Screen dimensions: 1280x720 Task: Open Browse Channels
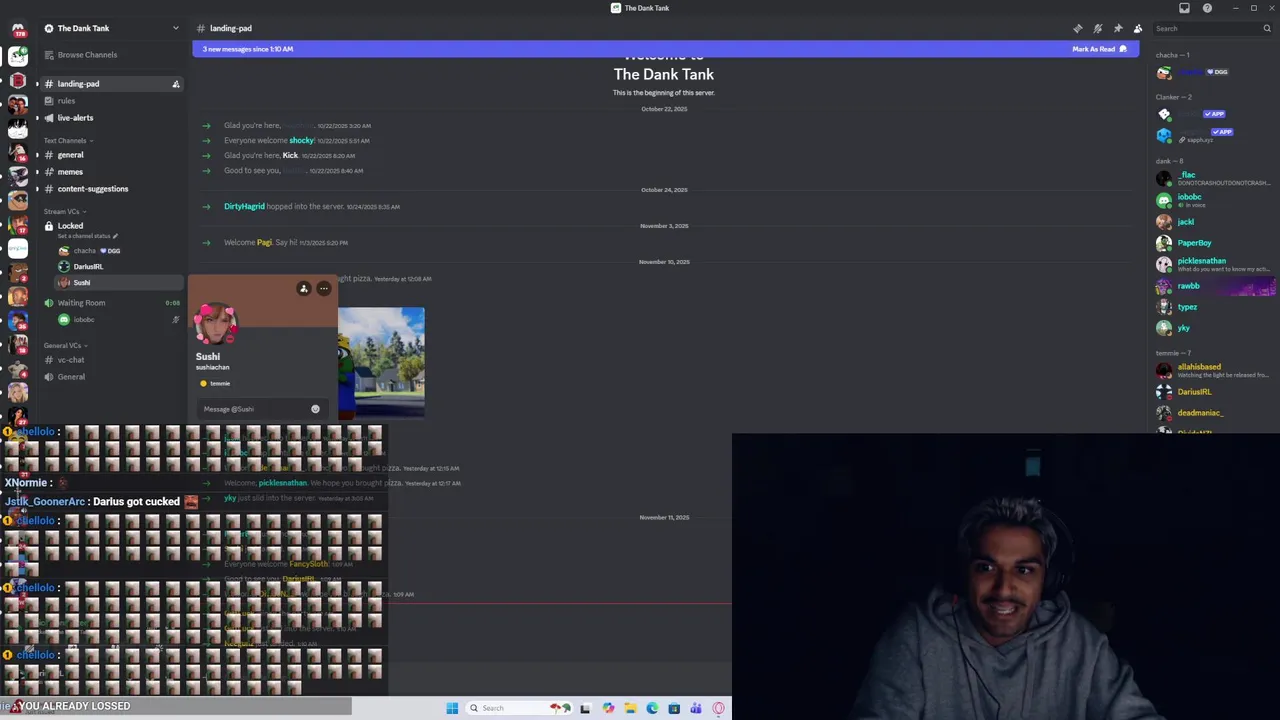coord(87,55)
